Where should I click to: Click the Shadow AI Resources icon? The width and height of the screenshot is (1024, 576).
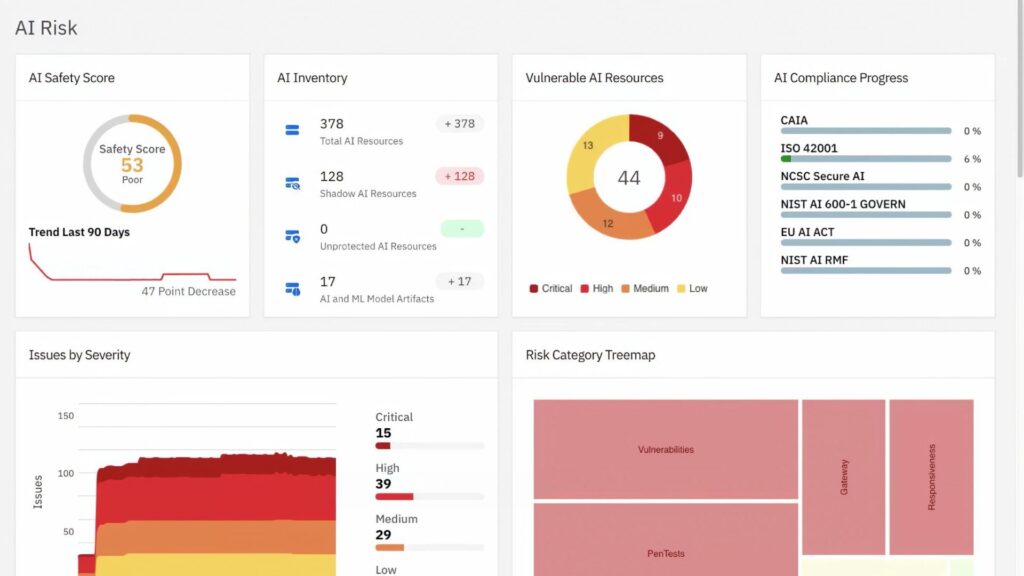point(293,183)
